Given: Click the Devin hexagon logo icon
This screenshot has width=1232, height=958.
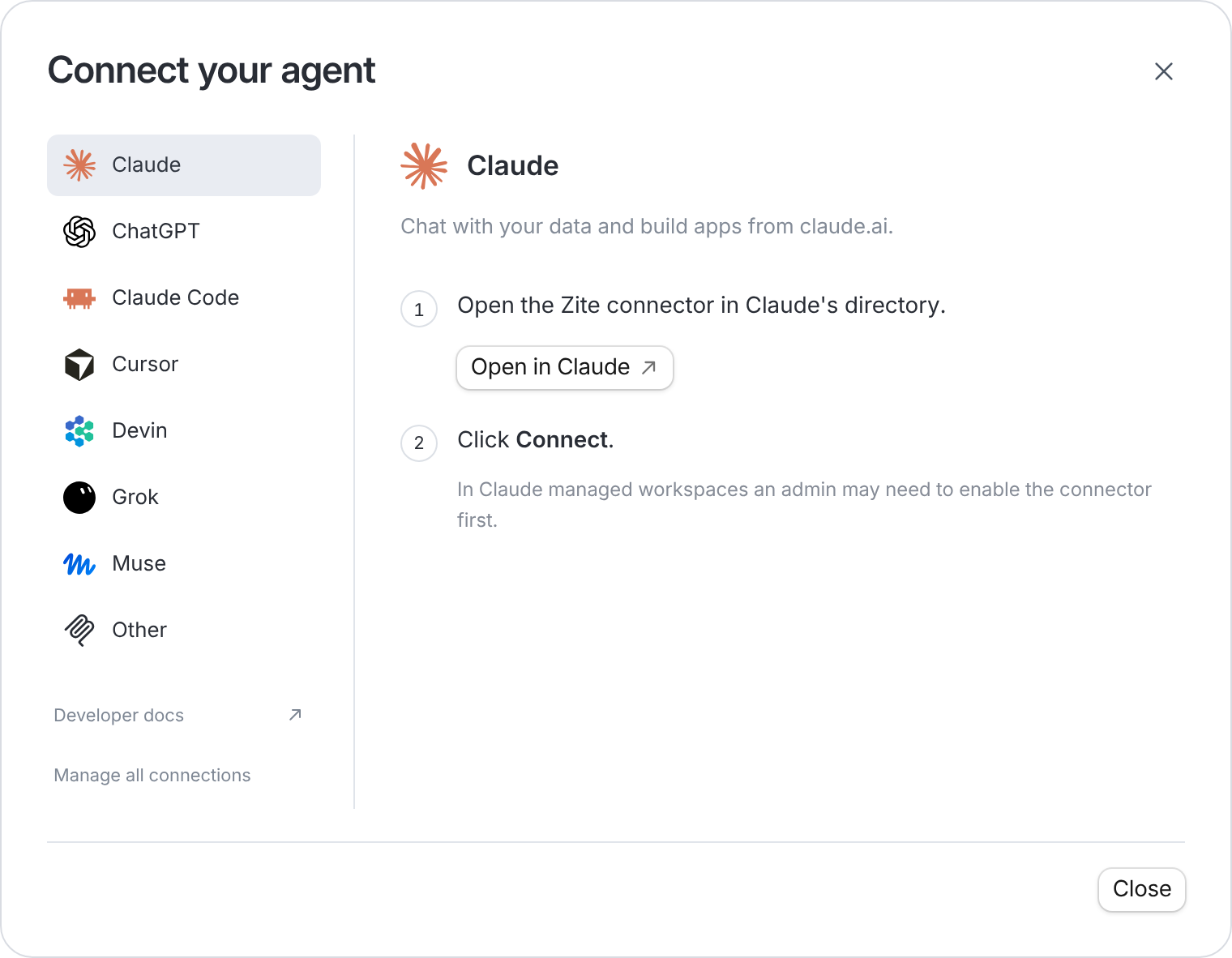Looking at the screenshot, I should pyautogui.click(x=79, y=431).
